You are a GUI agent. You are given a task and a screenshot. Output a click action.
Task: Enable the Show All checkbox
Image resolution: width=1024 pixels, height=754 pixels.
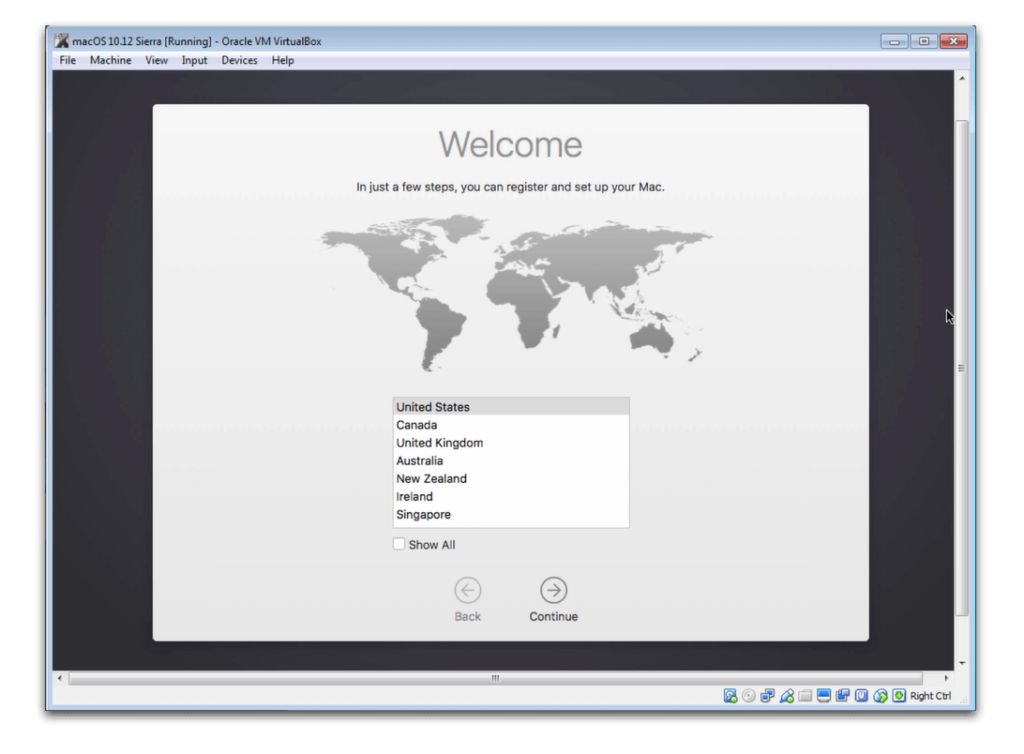(x=399, y=545)
